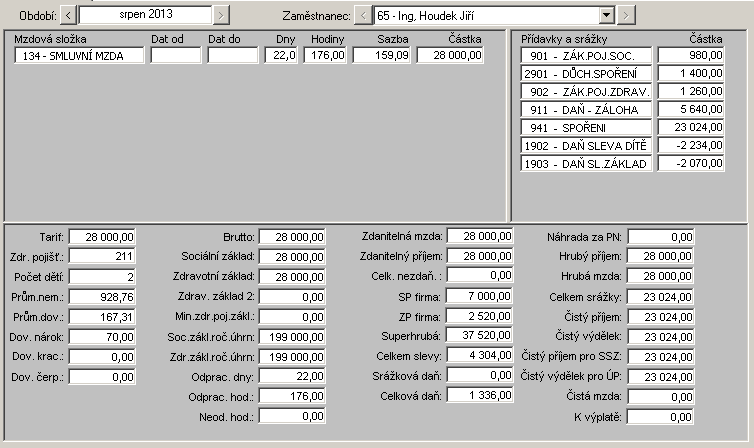Select row 941 - SPOŘENI

tap(586, 127)
